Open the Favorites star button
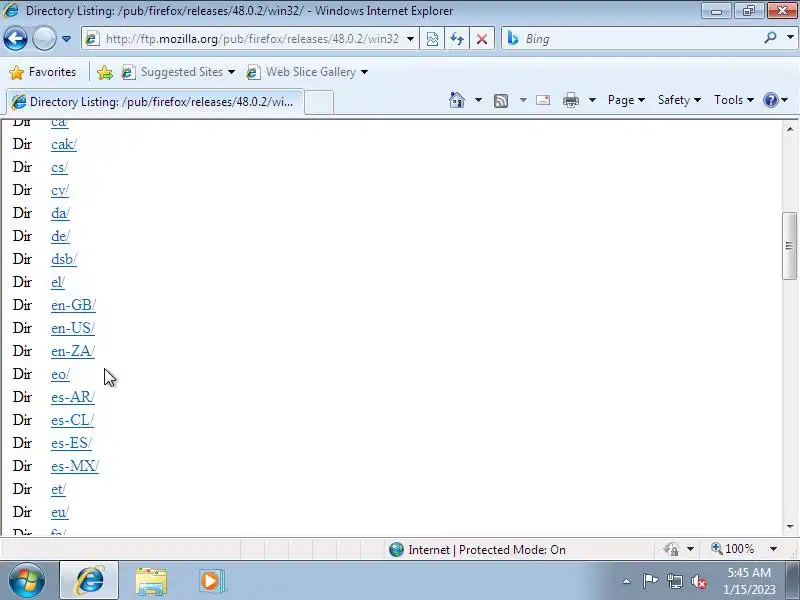 (x=43, y=72)
